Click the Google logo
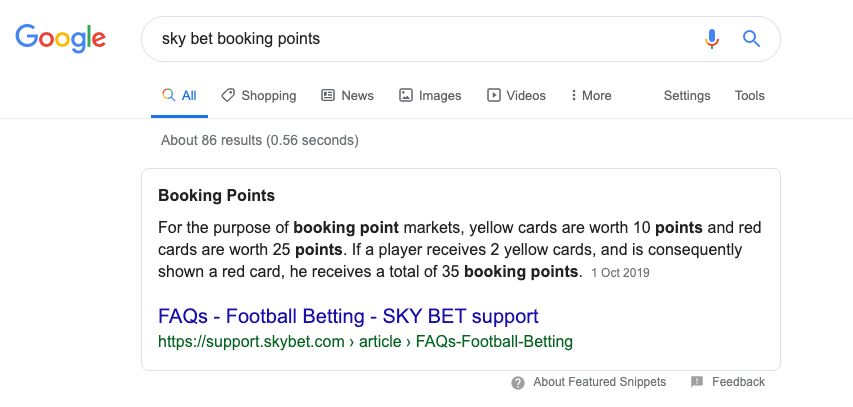The image size is (853, 407). tap(60, 39)
